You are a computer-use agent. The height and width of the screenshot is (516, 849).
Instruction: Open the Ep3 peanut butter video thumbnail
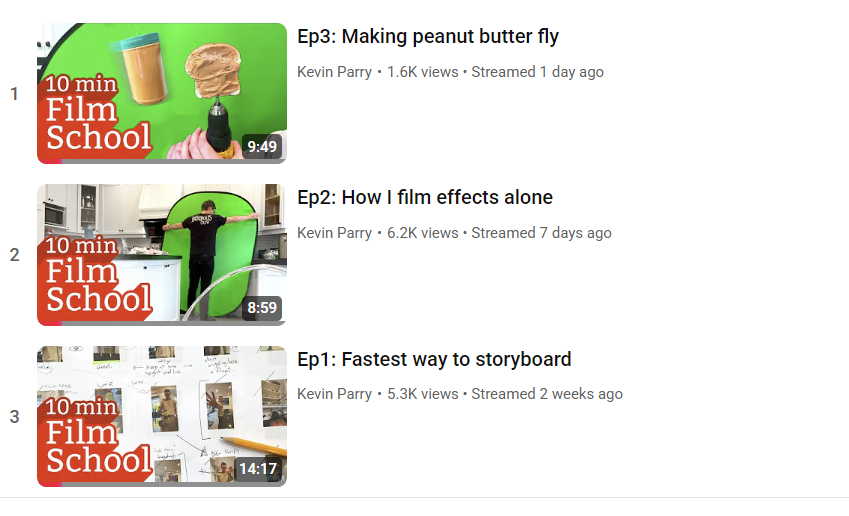click(162, 93)
